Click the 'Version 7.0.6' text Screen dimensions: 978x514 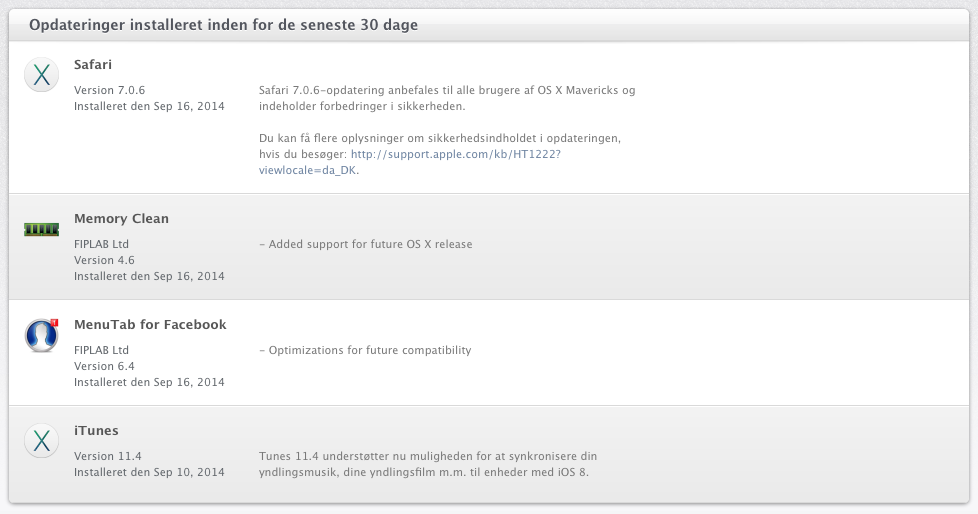point(110,90)
